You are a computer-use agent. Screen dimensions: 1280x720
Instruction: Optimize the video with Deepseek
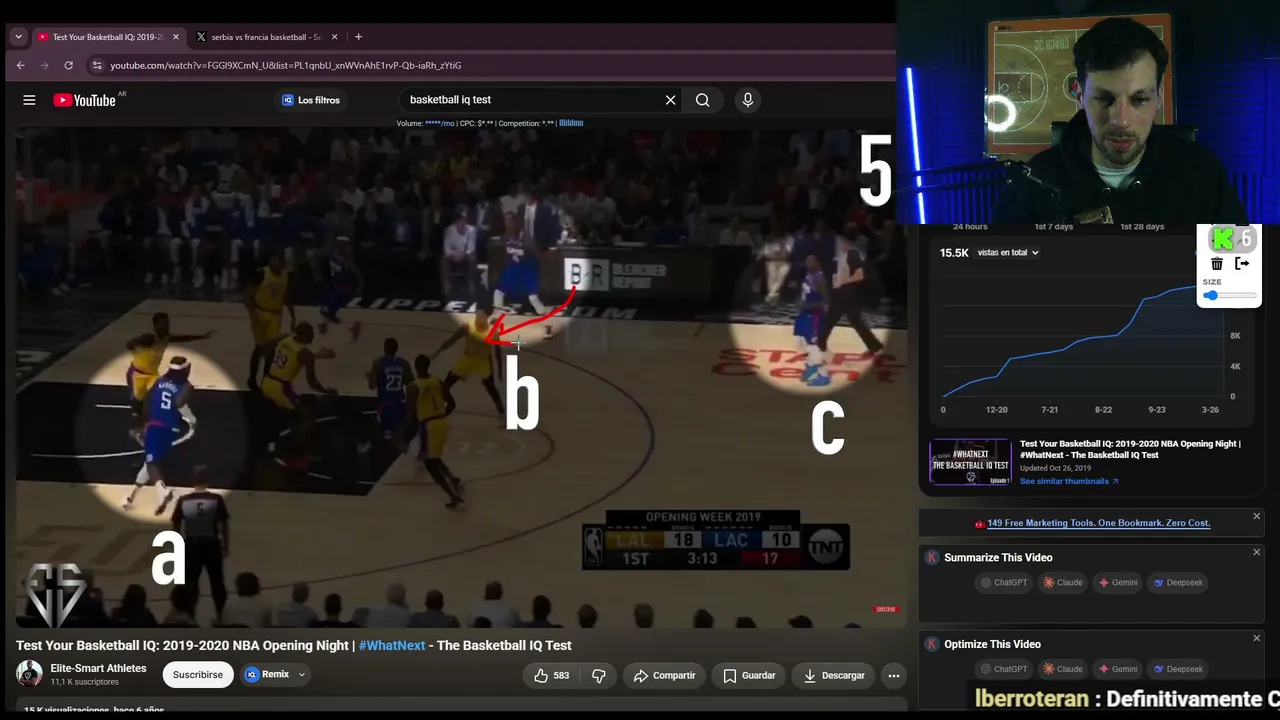[x=1178, y=669]
